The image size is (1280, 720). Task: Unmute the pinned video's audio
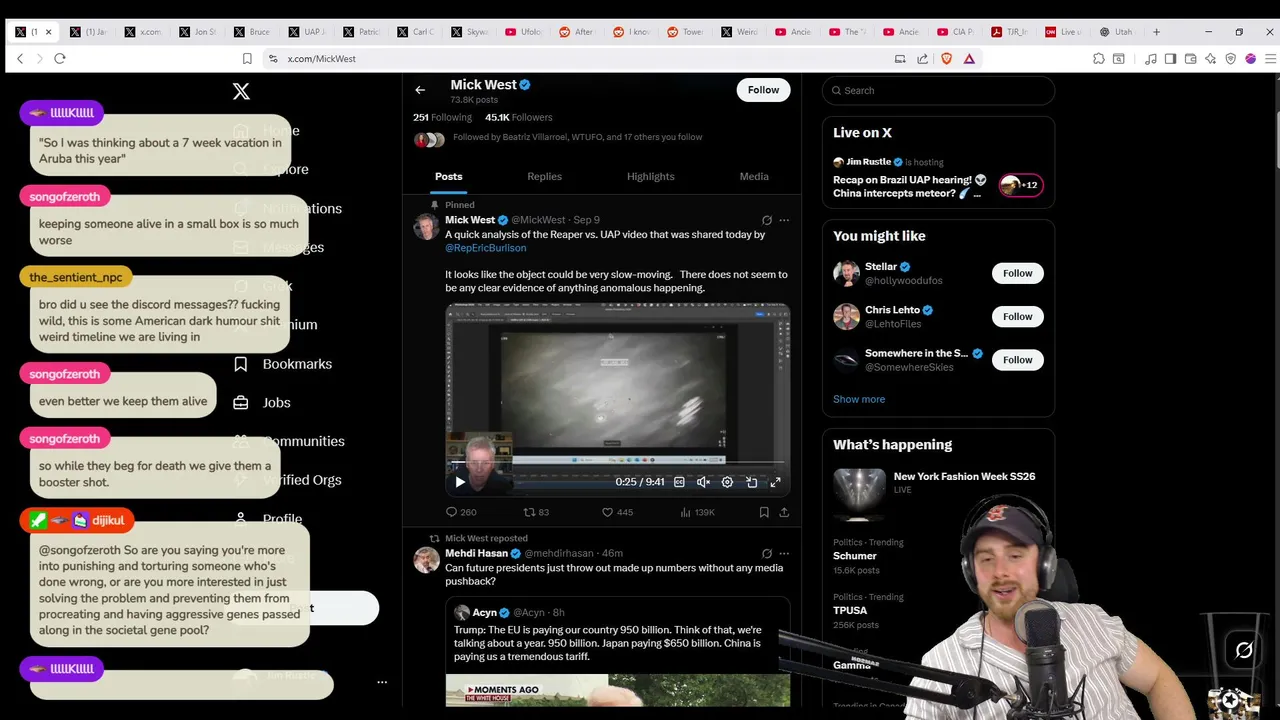click(703, 482)
